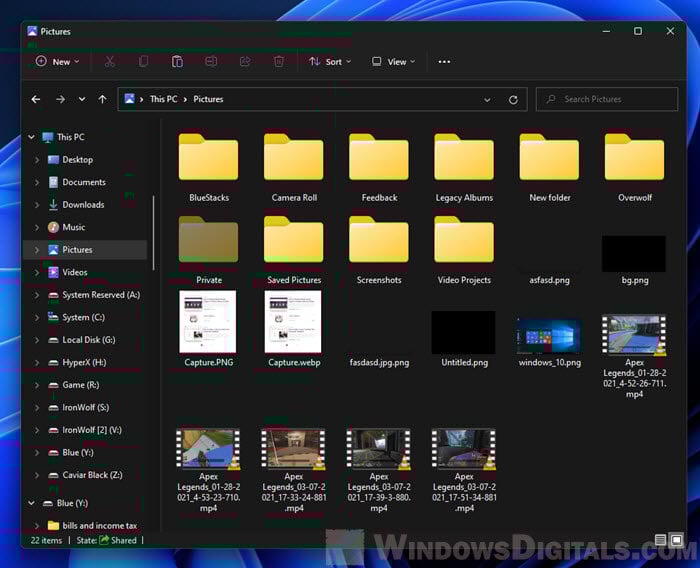Click asfasd.png file name

[550, 280]
